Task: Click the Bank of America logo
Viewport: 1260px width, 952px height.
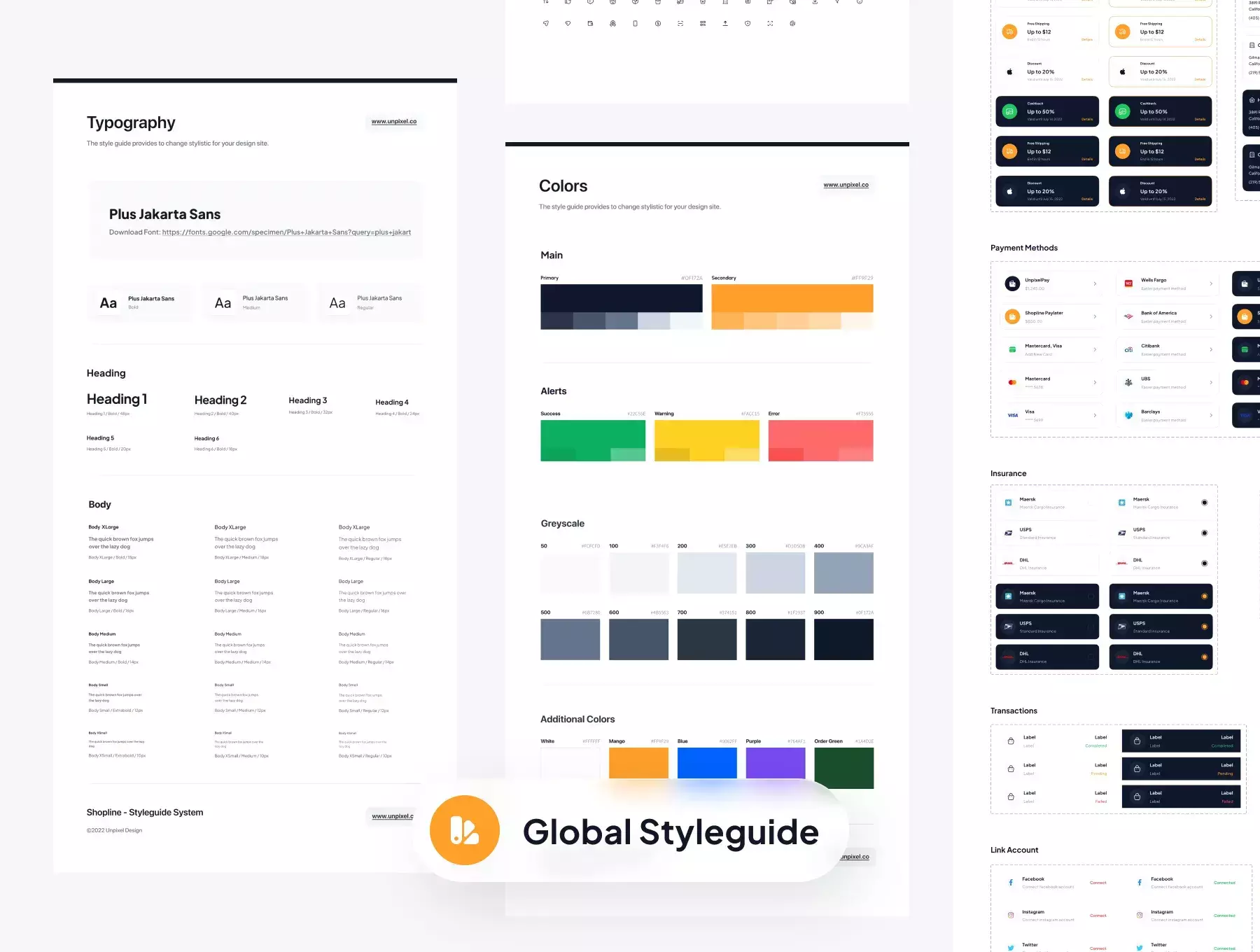Action: pyautogui.click(x=1128, y=316)
